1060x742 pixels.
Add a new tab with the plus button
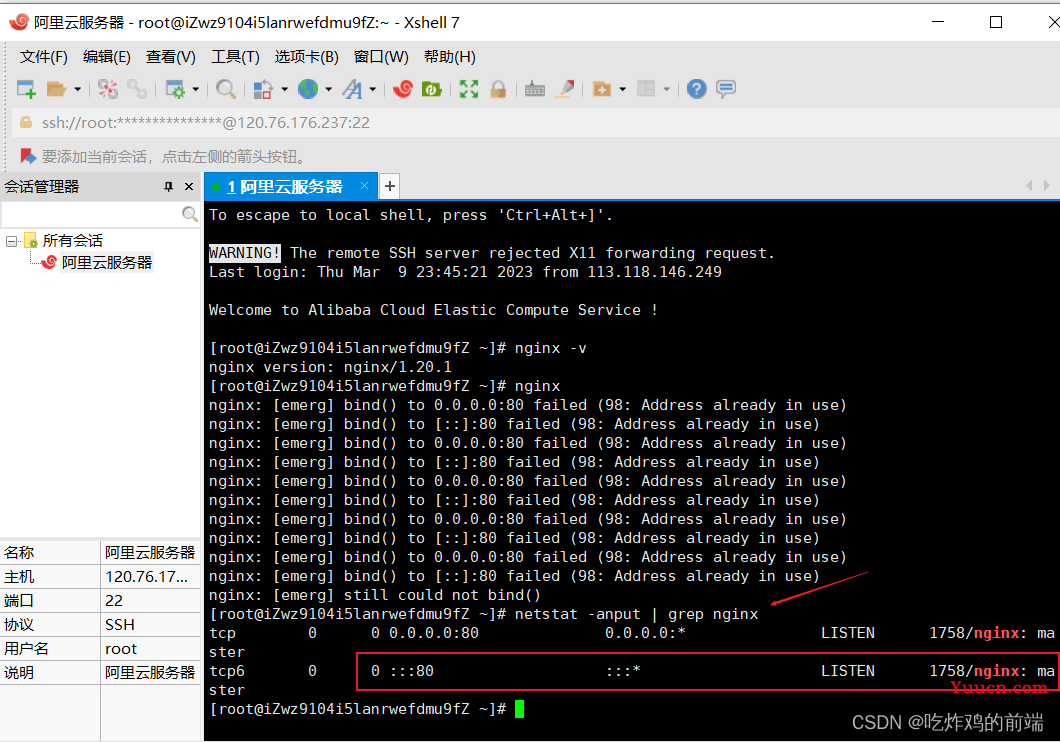(390, 186)
